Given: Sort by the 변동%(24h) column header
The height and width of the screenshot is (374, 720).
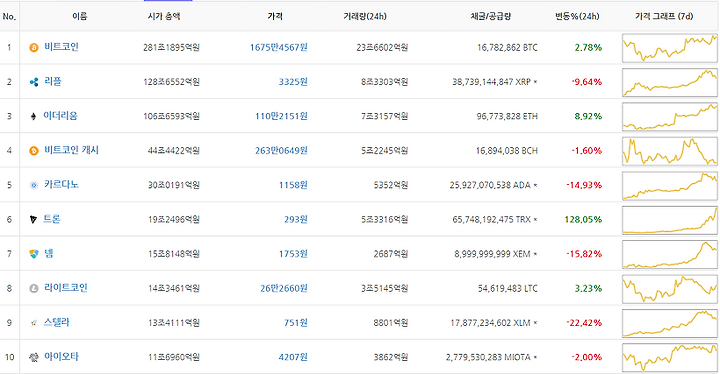Looking at the screenshot, I should point(577,17).
